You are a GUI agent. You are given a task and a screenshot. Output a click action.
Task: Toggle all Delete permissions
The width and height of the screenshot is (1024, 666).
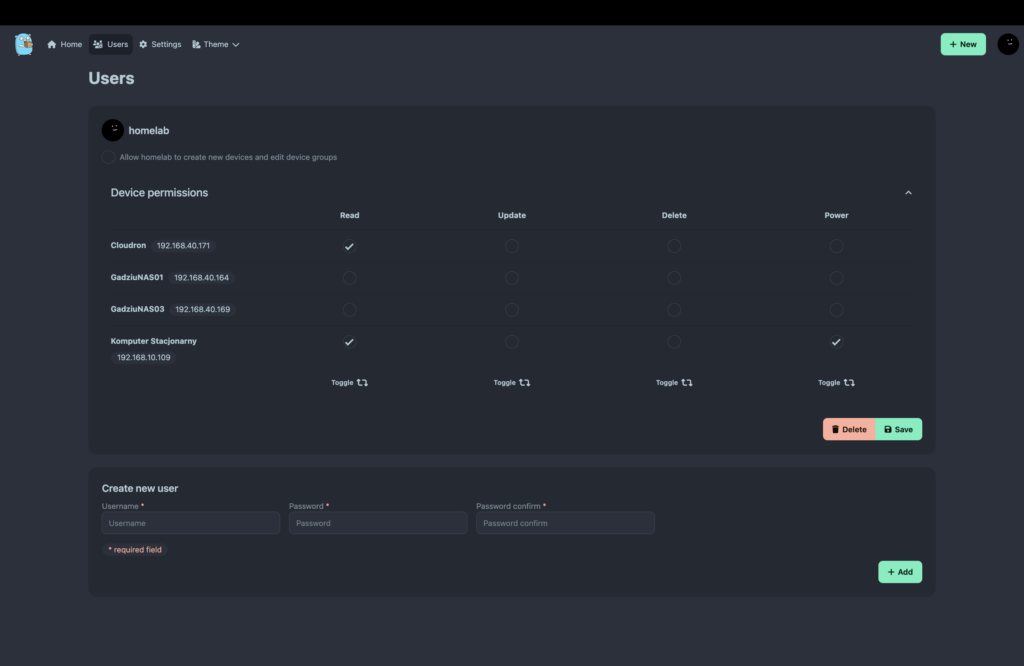pyautogui.click(x=674, y=382)
